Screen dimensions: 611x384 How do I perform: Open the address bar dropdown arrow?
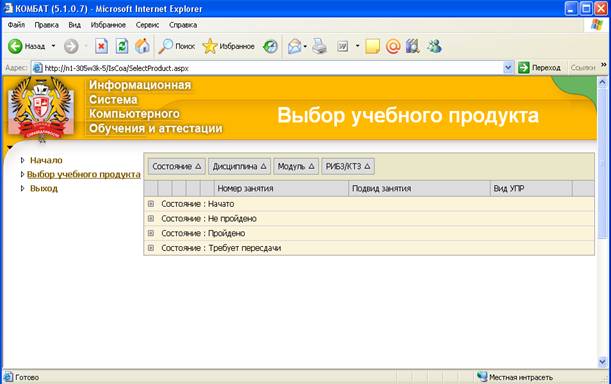pos(508,68)
